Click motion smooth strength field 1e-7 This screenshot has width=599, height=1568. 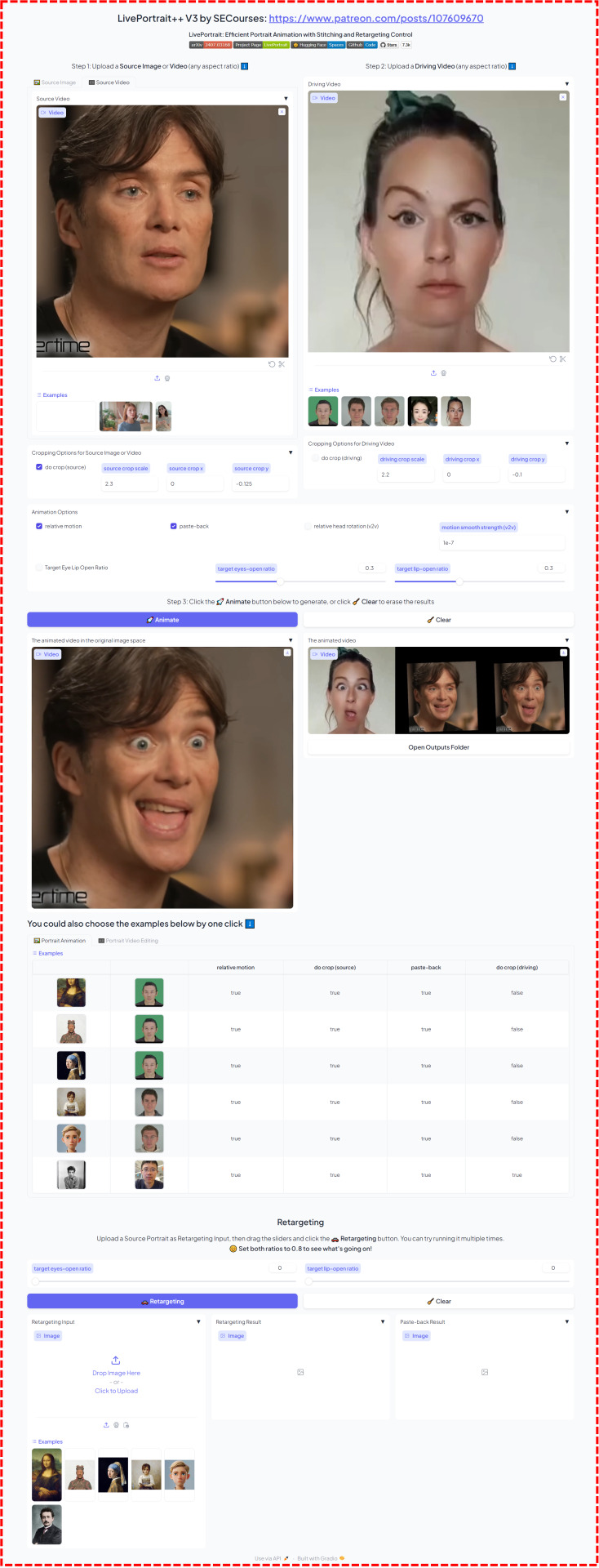point(502,542)
